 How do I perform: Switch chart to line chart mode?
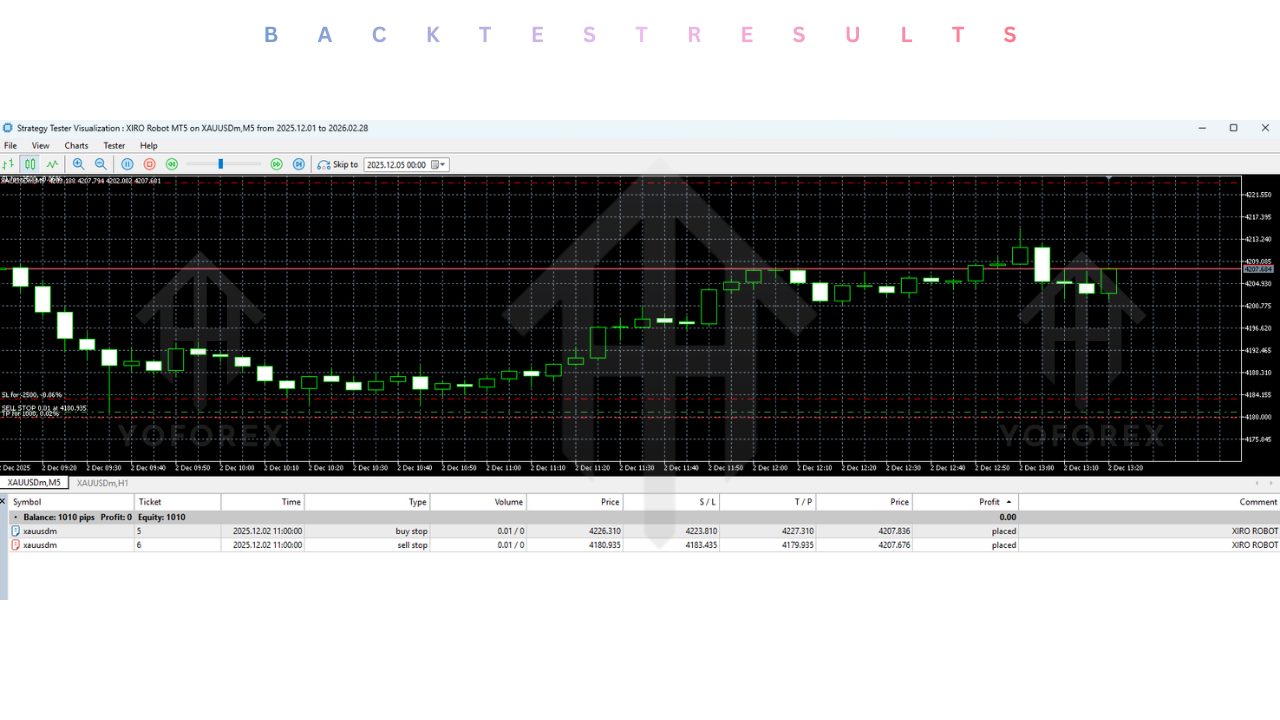[51, 164]
